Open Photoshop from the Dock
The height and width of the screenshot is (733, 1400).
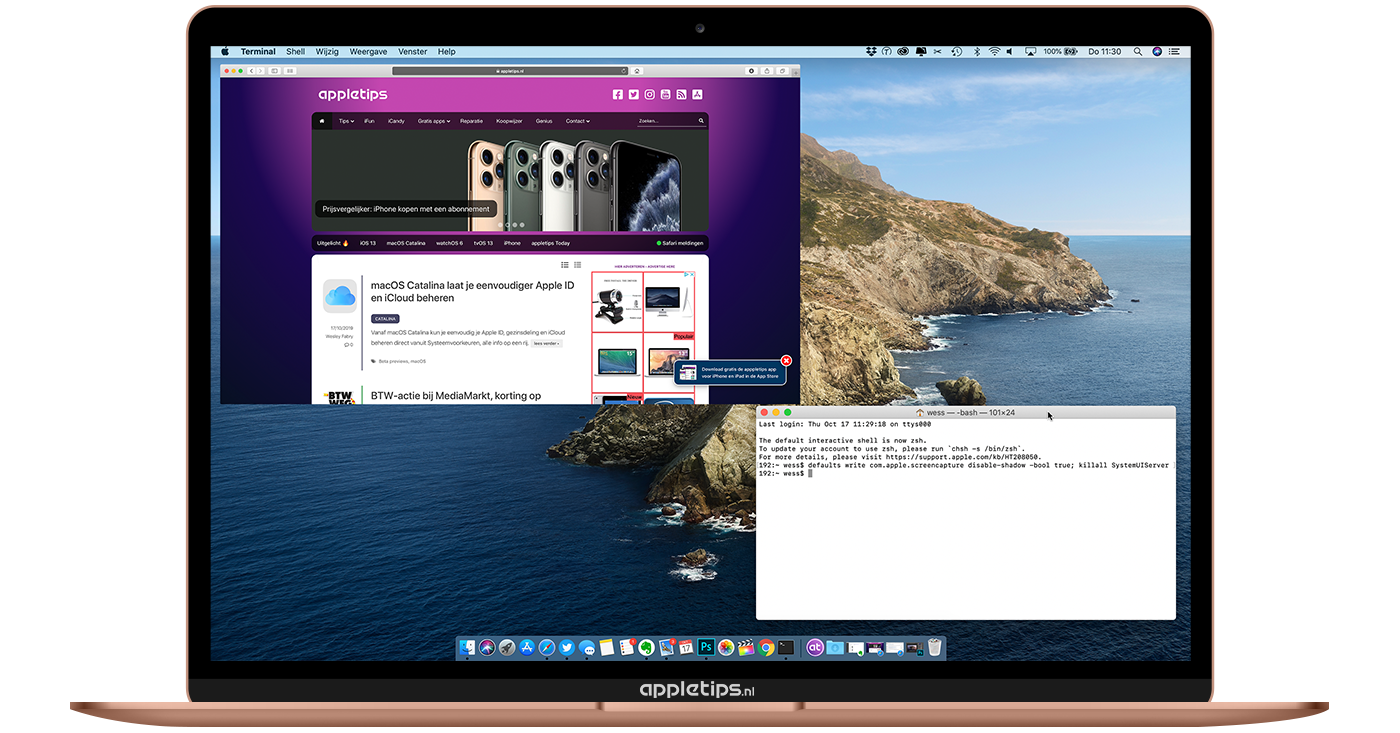706,648
